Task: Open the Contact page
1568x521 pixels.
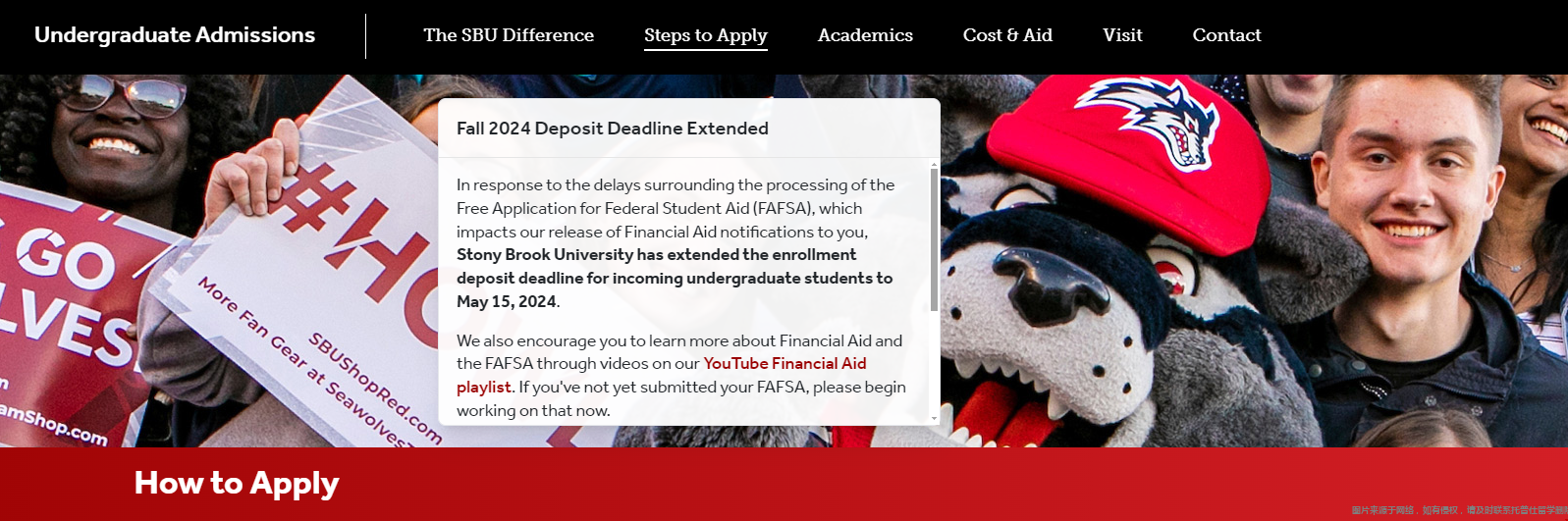Action: point(1226,35)
